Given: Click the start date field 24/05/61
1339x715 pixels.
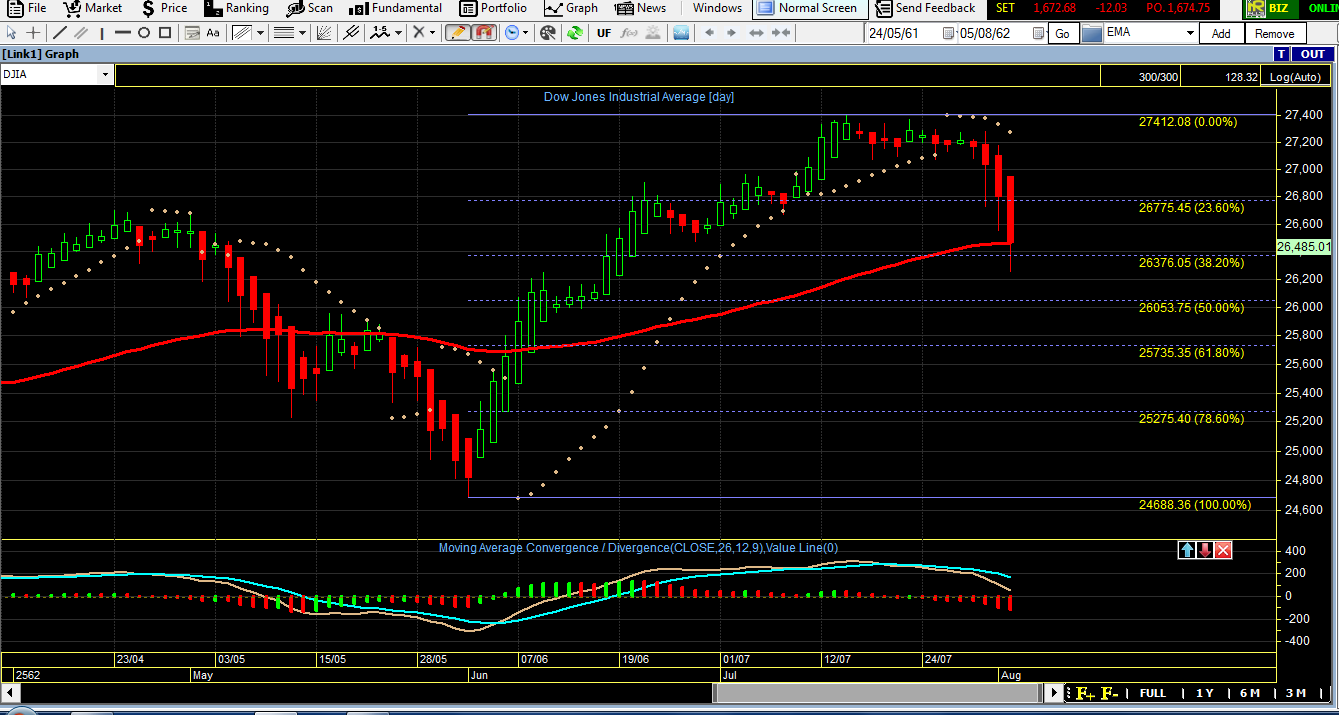Looking at the screenshot, I should [x=906, y=33].
